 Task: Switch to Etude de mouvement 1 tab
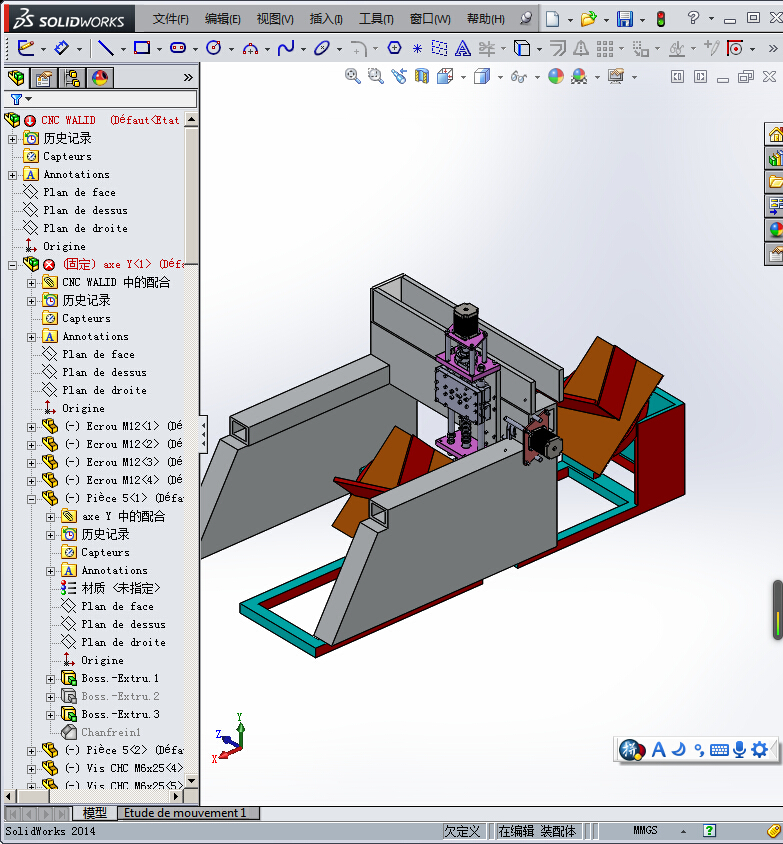[185, 813]
